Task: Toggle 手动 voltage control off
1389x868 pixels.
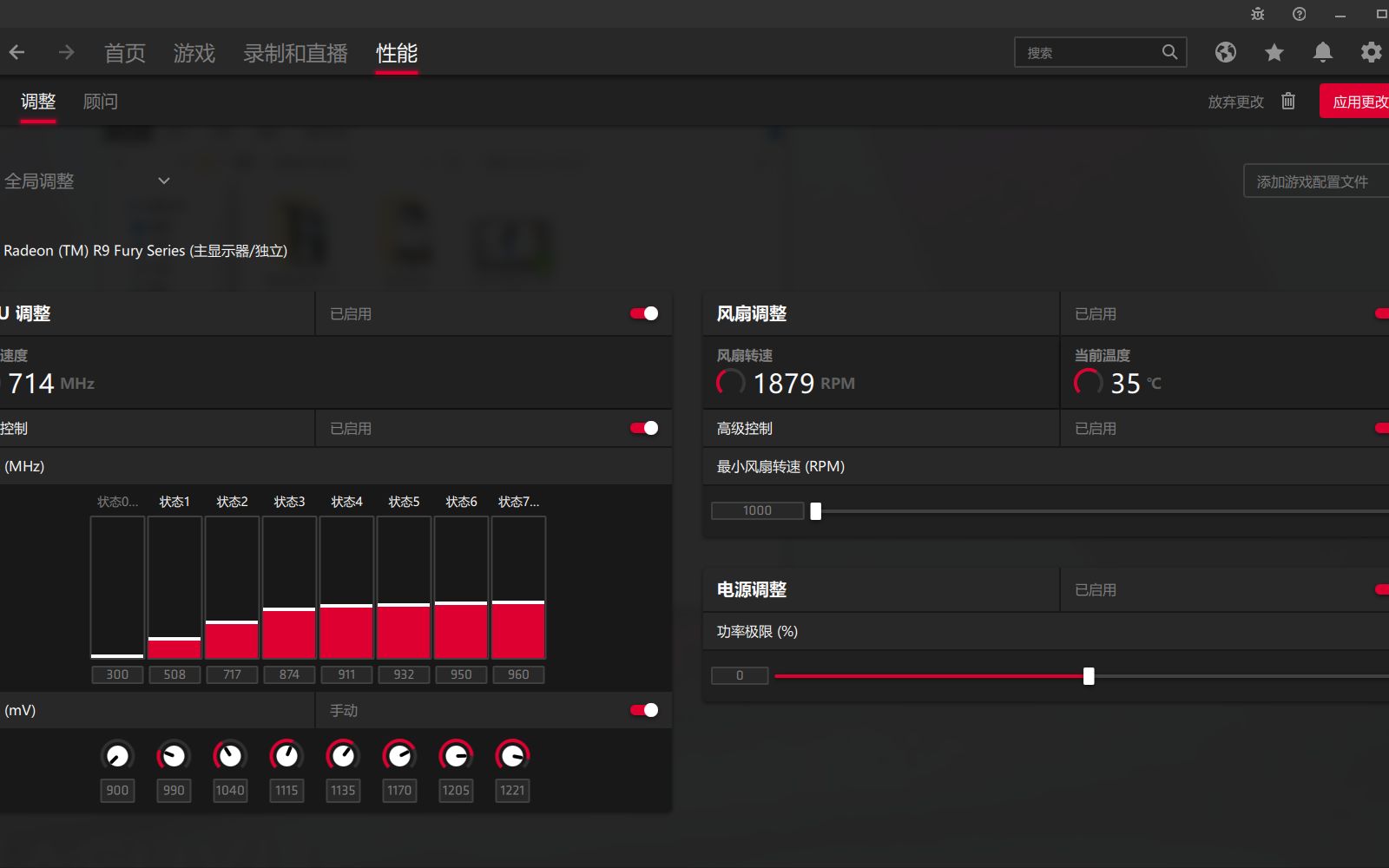Action: [x=643, y=710]
